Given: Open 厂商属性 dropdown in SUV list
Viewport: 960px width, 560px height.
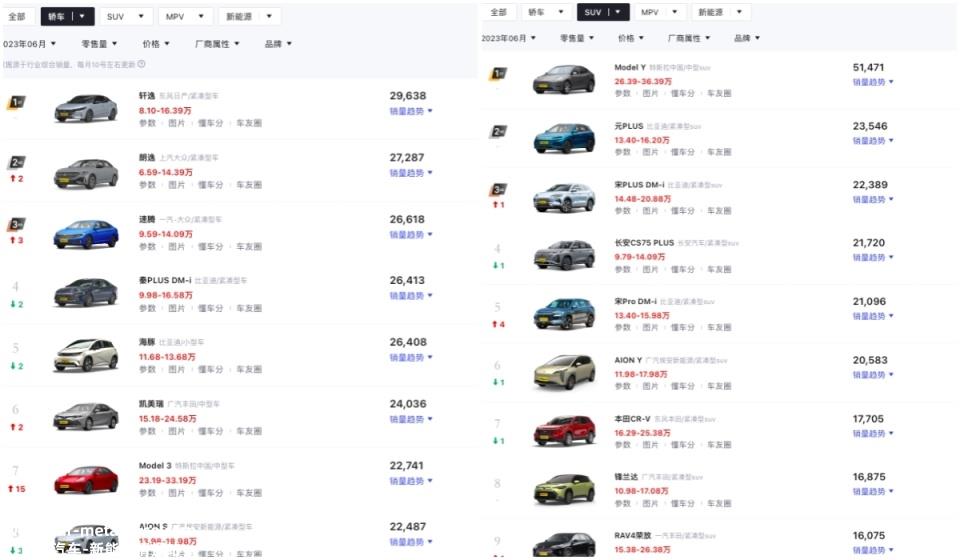Looking at the screenshot, I should coord(689,38).
